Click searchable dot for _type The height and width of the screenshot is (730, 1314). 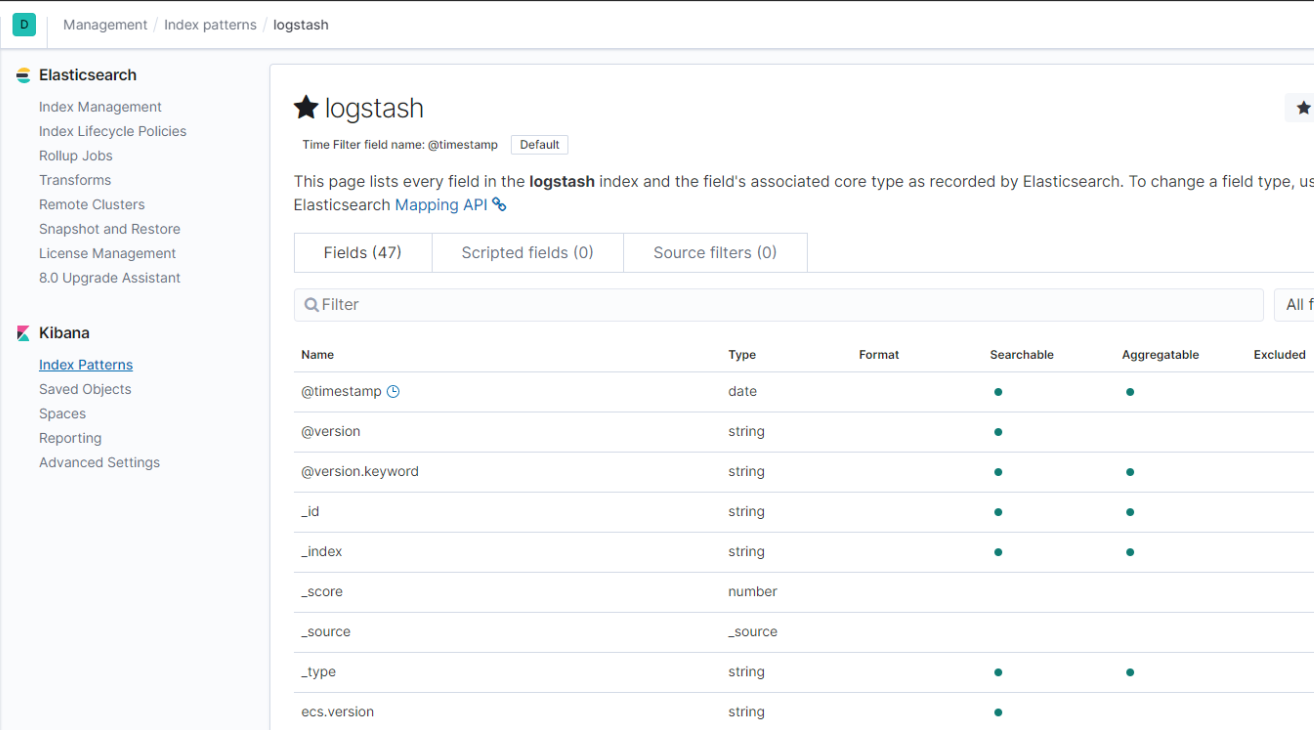coord(998,672)
